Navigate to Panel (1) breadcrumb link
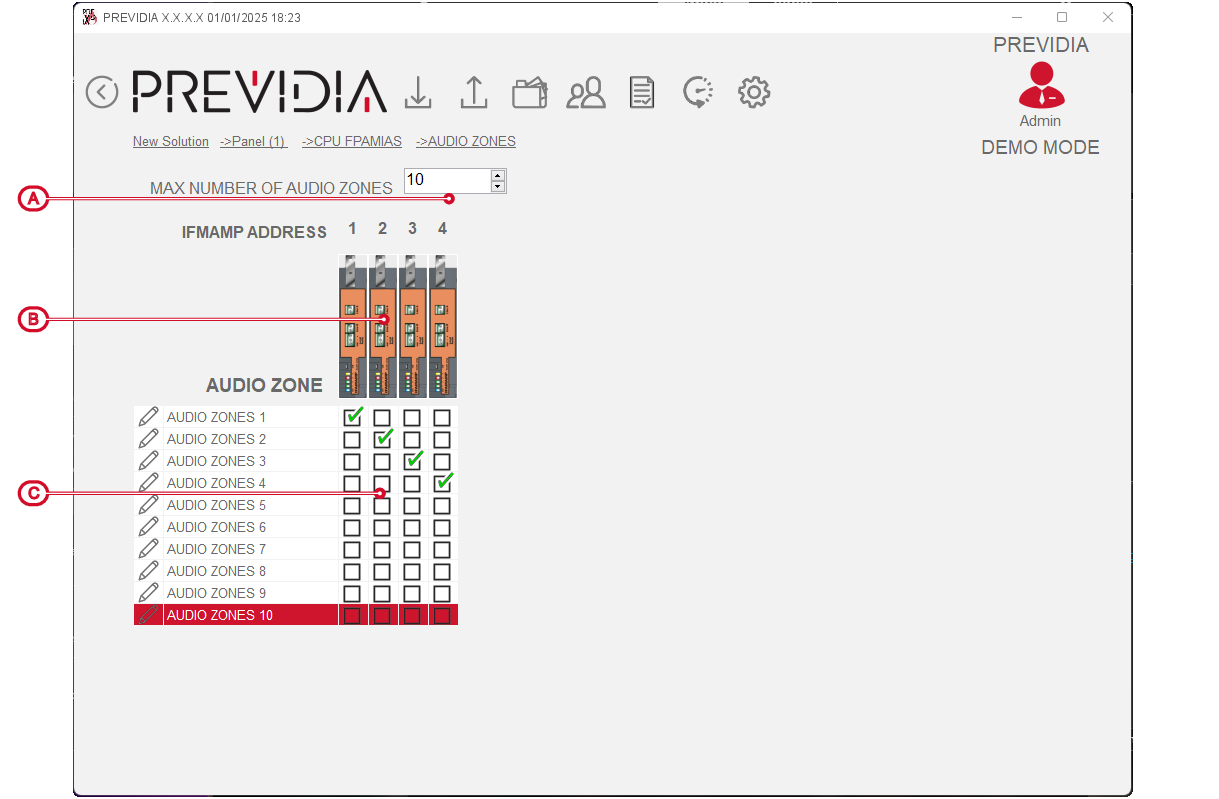 tap(253, 142)
